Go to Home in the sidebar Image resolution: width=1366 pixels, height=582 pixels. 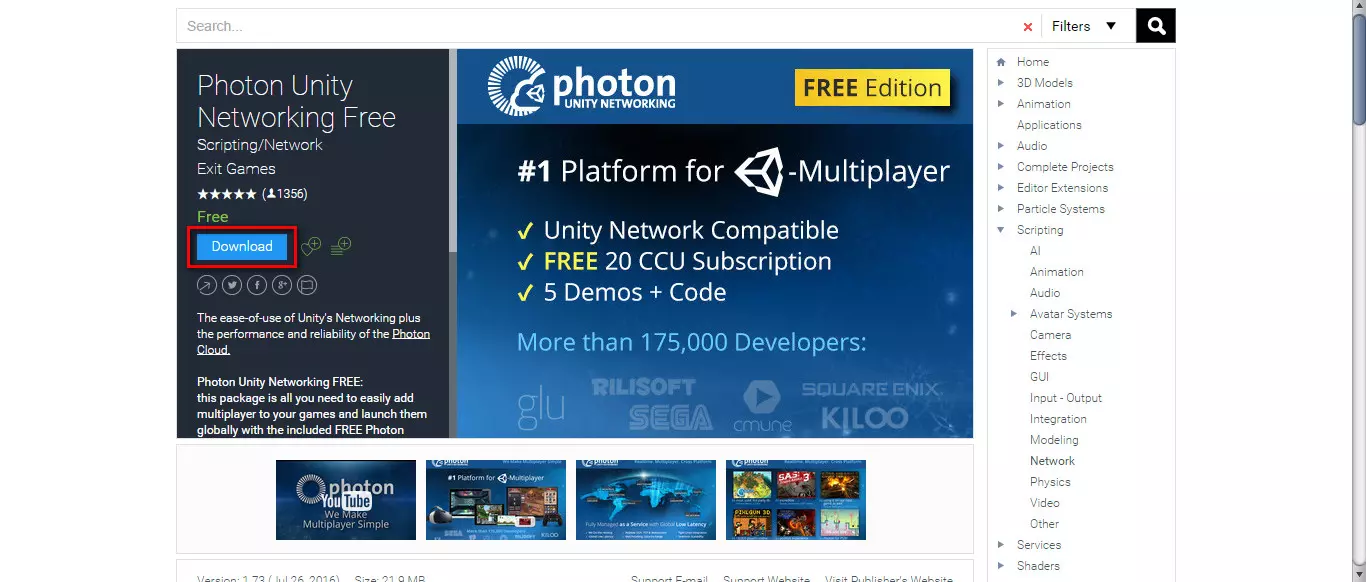(x=1034, y=61)
